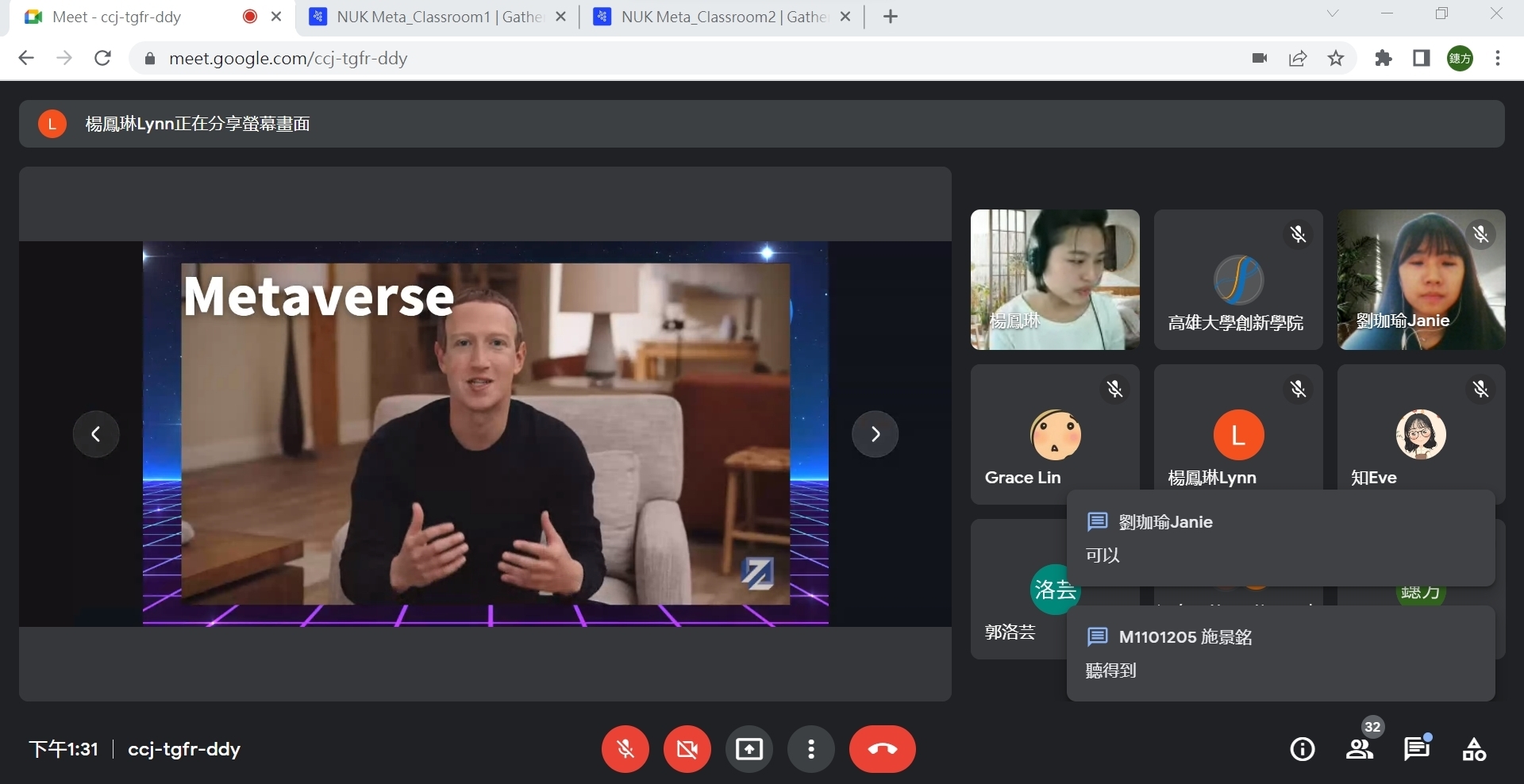1524x784 pixels.
Task: Open a new browser tab
Action: [891, 17]
